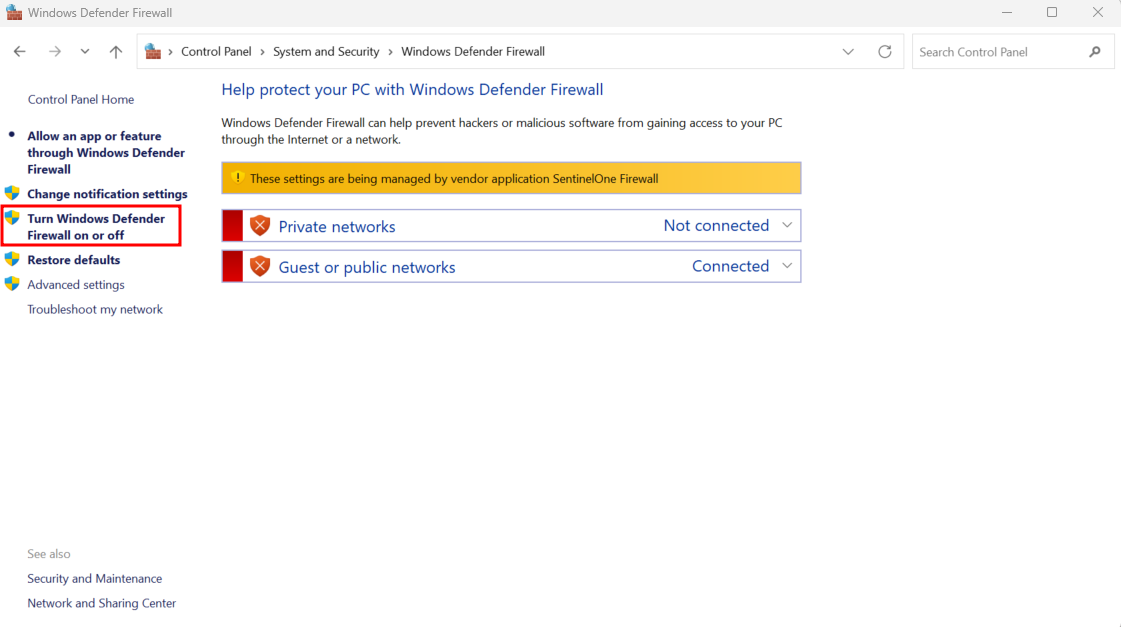
Task: Click the Guest or public networks shield icon
Action: click(260, 267)
